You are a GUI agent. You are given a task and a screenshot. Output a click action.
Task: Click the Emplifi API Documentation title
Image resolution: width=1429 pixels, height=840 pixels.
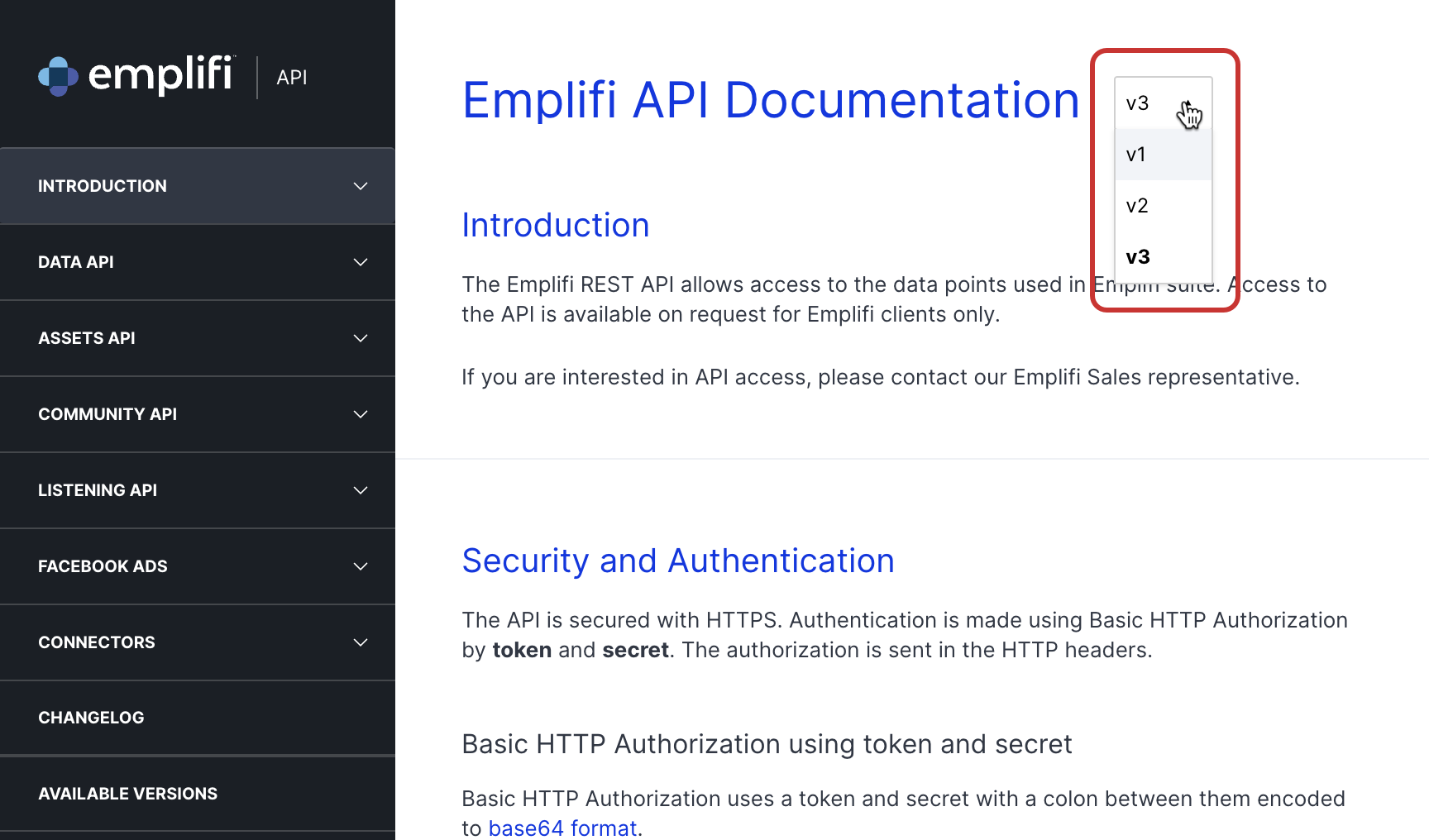click(771, 100)
